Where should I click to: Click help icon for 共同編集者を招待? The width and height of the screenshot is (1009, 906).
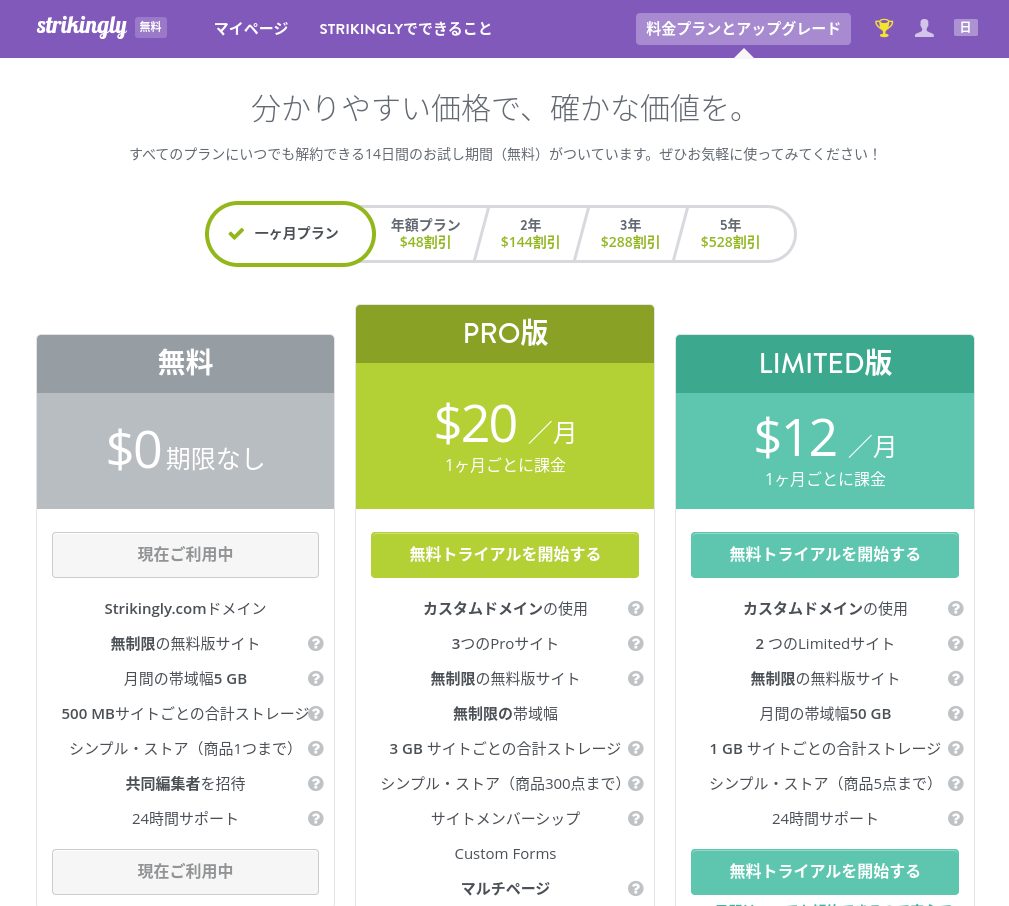pyautogui.click(x=315, y=784)
